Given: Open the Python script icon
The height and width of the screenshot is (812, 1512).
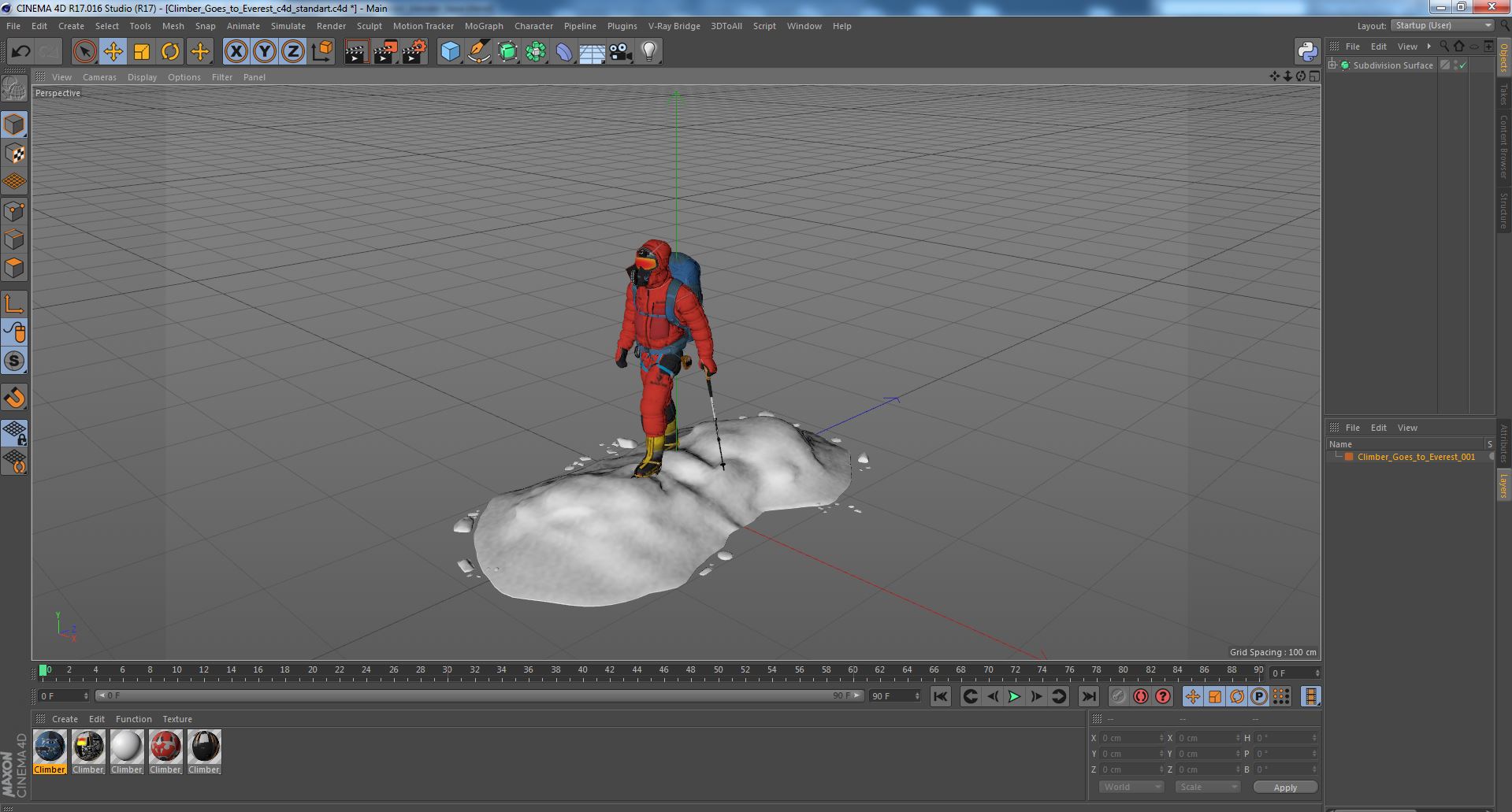Looking at the screenshot, I should (1308, 52).
